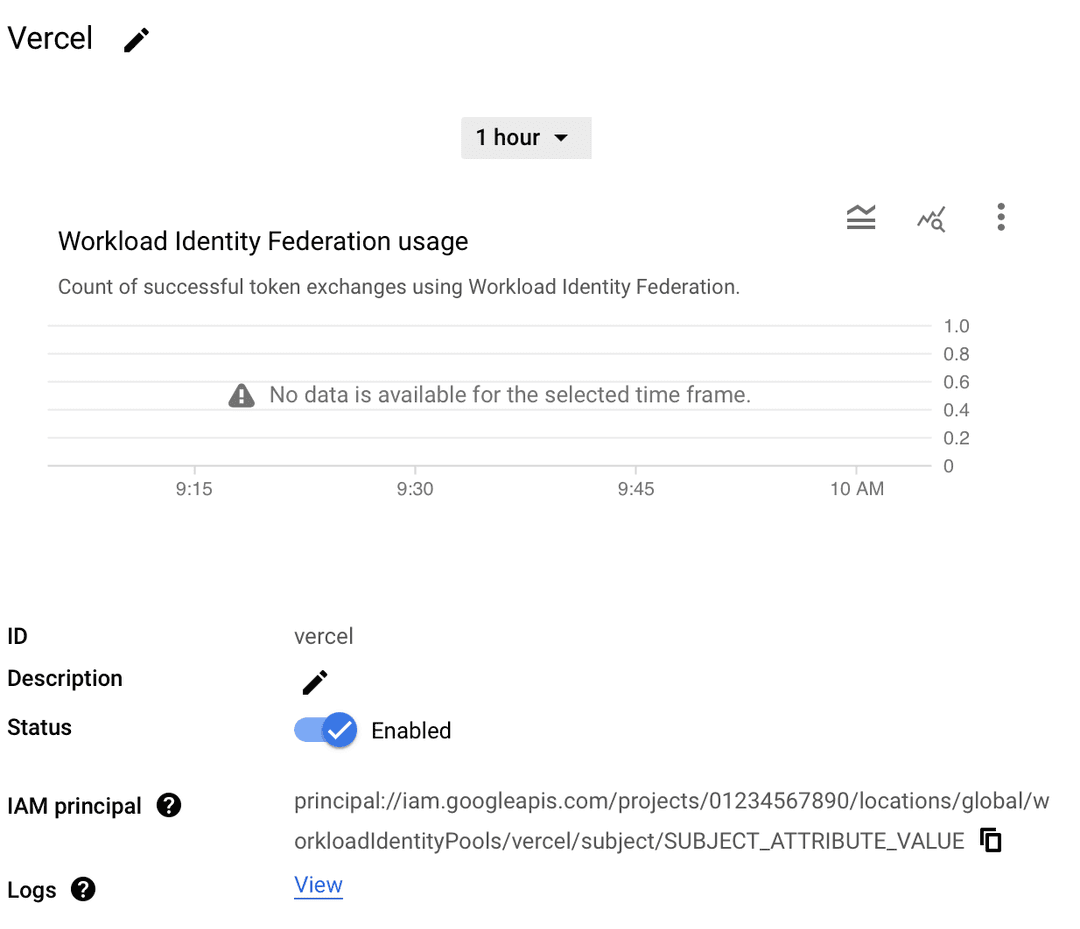Click the 9:30 time axis label

pos(414,489)
